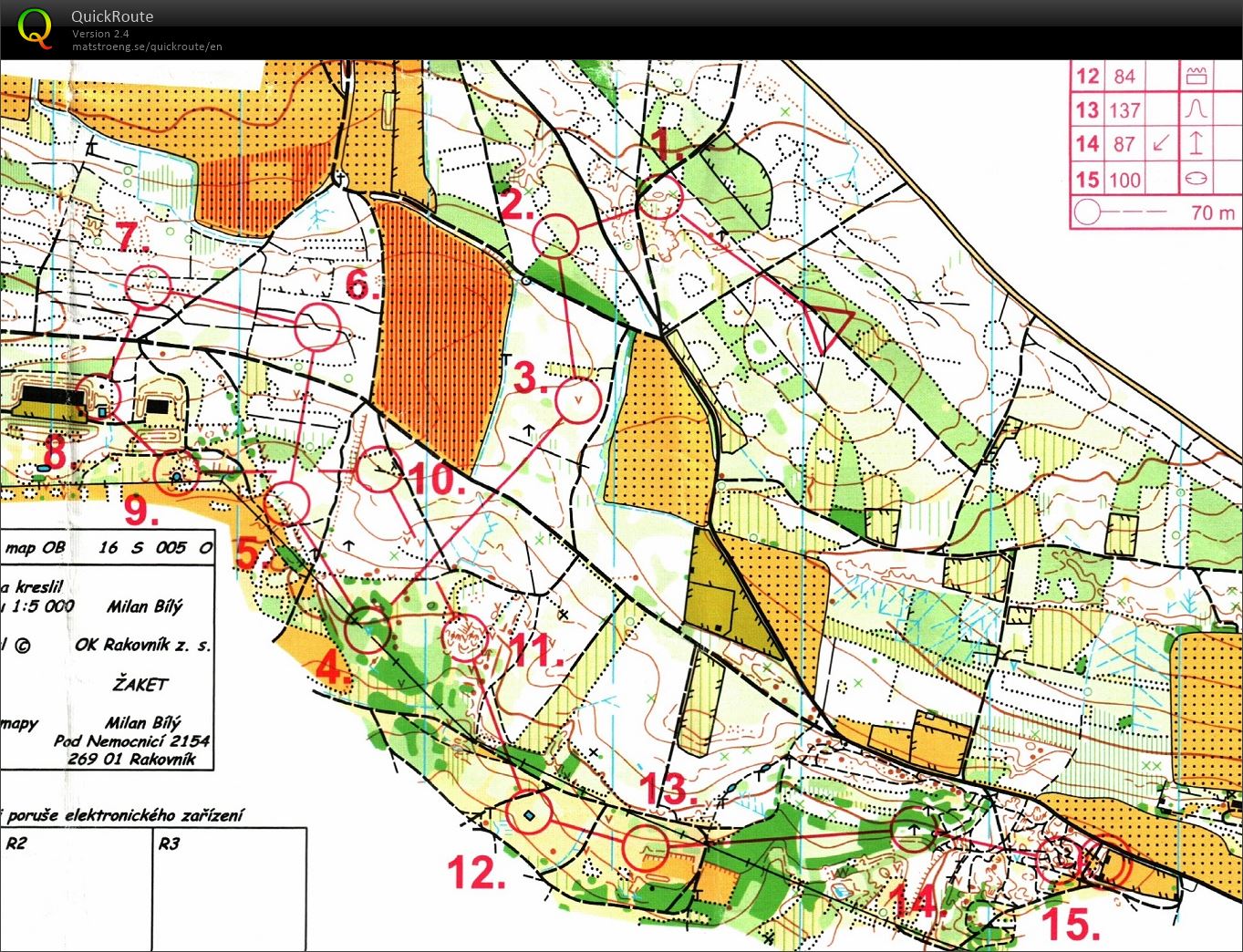Click control number 12. label on map
The width and height of the screenshot is (1243, 952).
[x=476, y=873]
